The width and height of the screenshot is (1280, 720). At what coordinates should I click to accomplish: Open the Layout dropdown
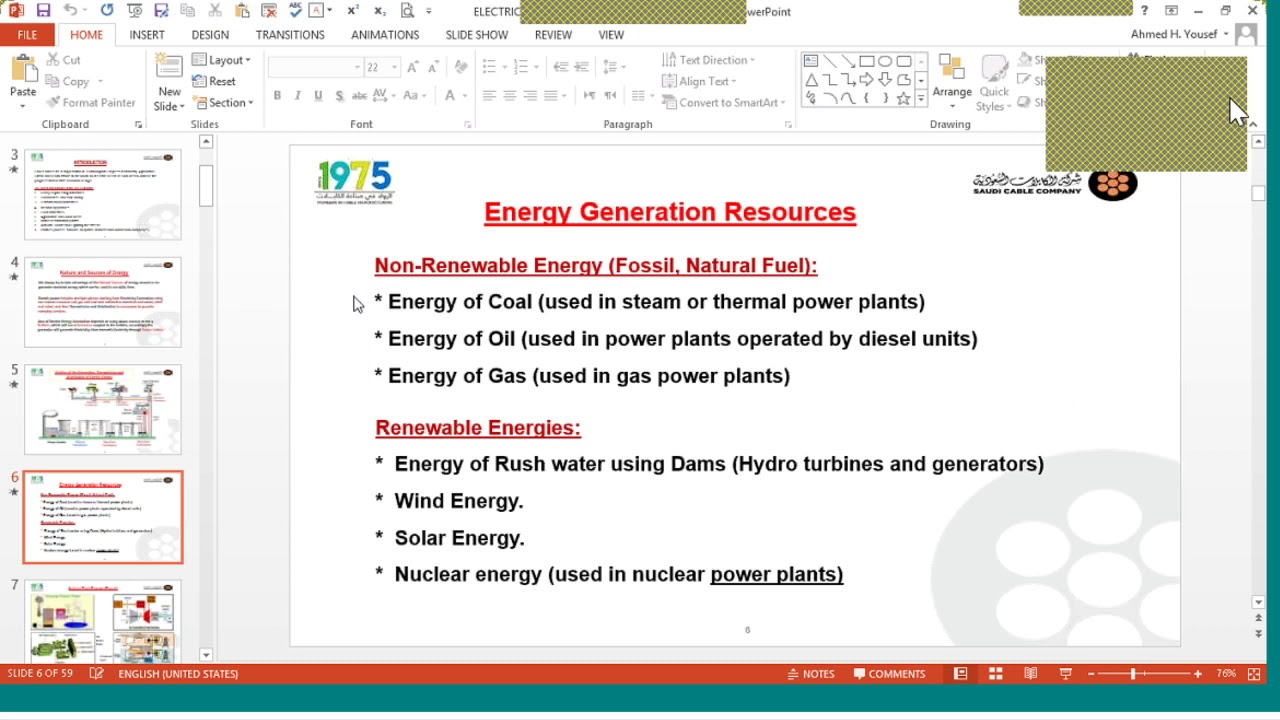(222, 60)
